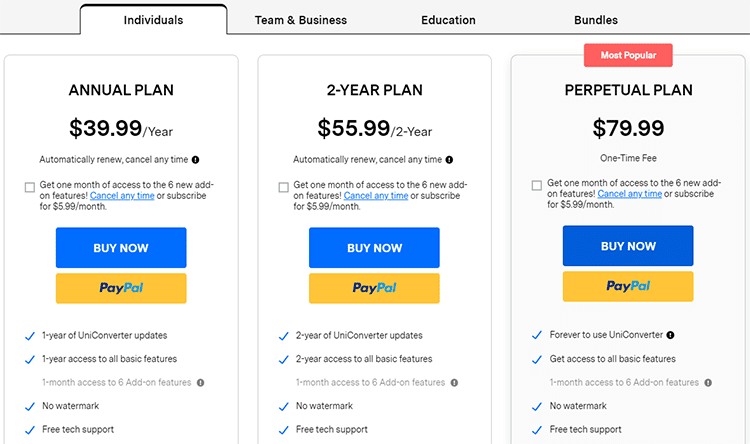Click the Most Popular badge
The image size is (750, 444).
click(628, 55)
